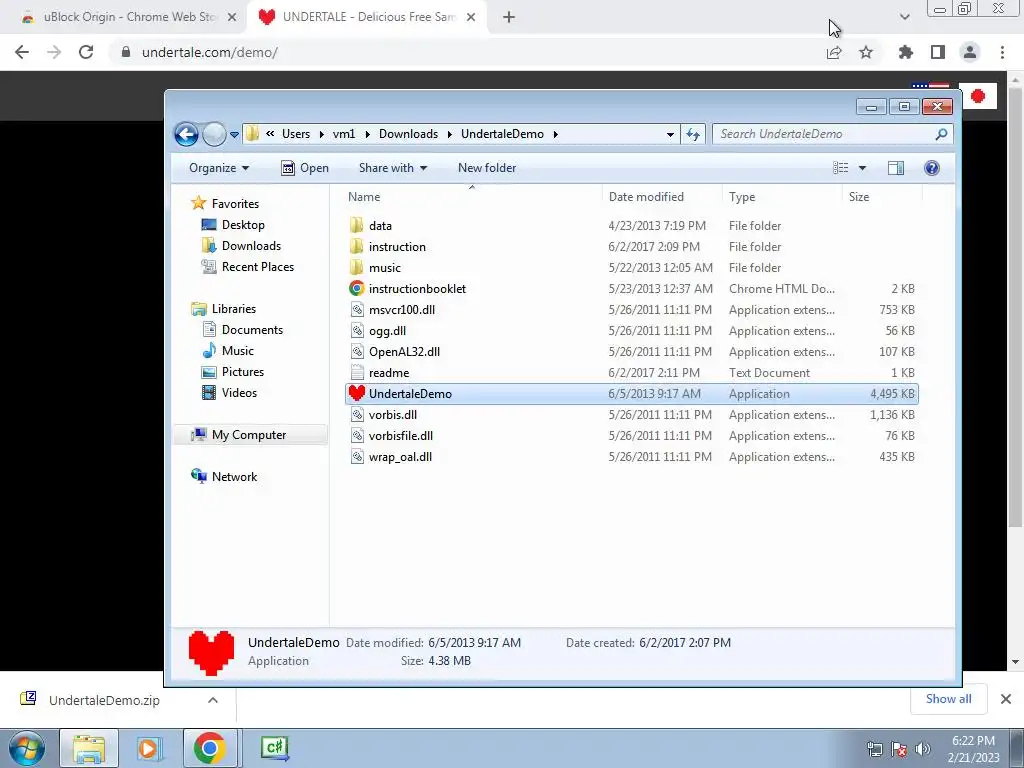Screen dimensions: 1024x768
Task: Click vm1 in address breadcrumb
Action: (x=344, y=134)
